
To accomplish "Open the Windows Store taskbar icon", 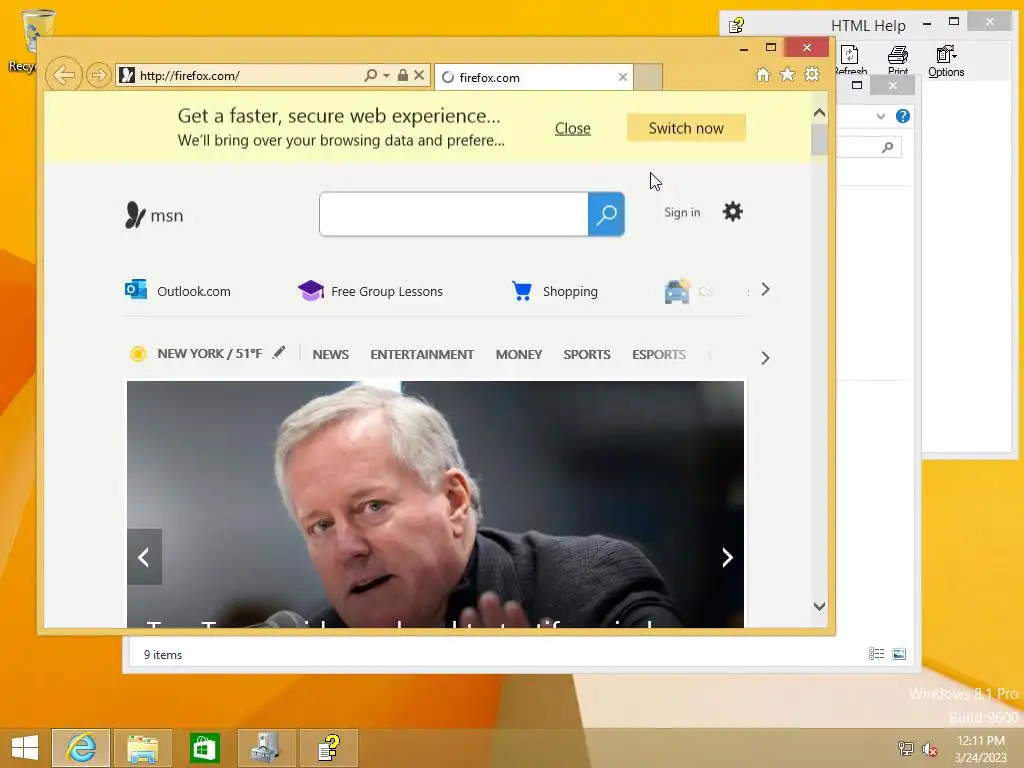I will click(x=204, y=748).
